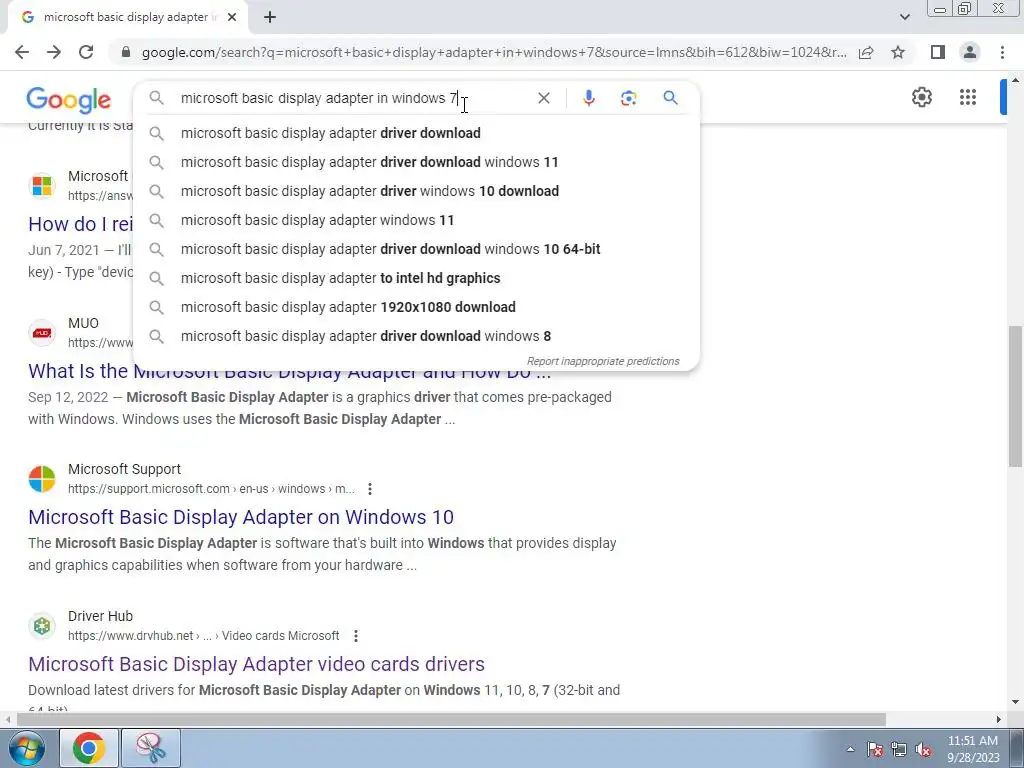Select suggestion 'driver windows 10 download'
1024x768 pixels.
(x=416, y=191)
